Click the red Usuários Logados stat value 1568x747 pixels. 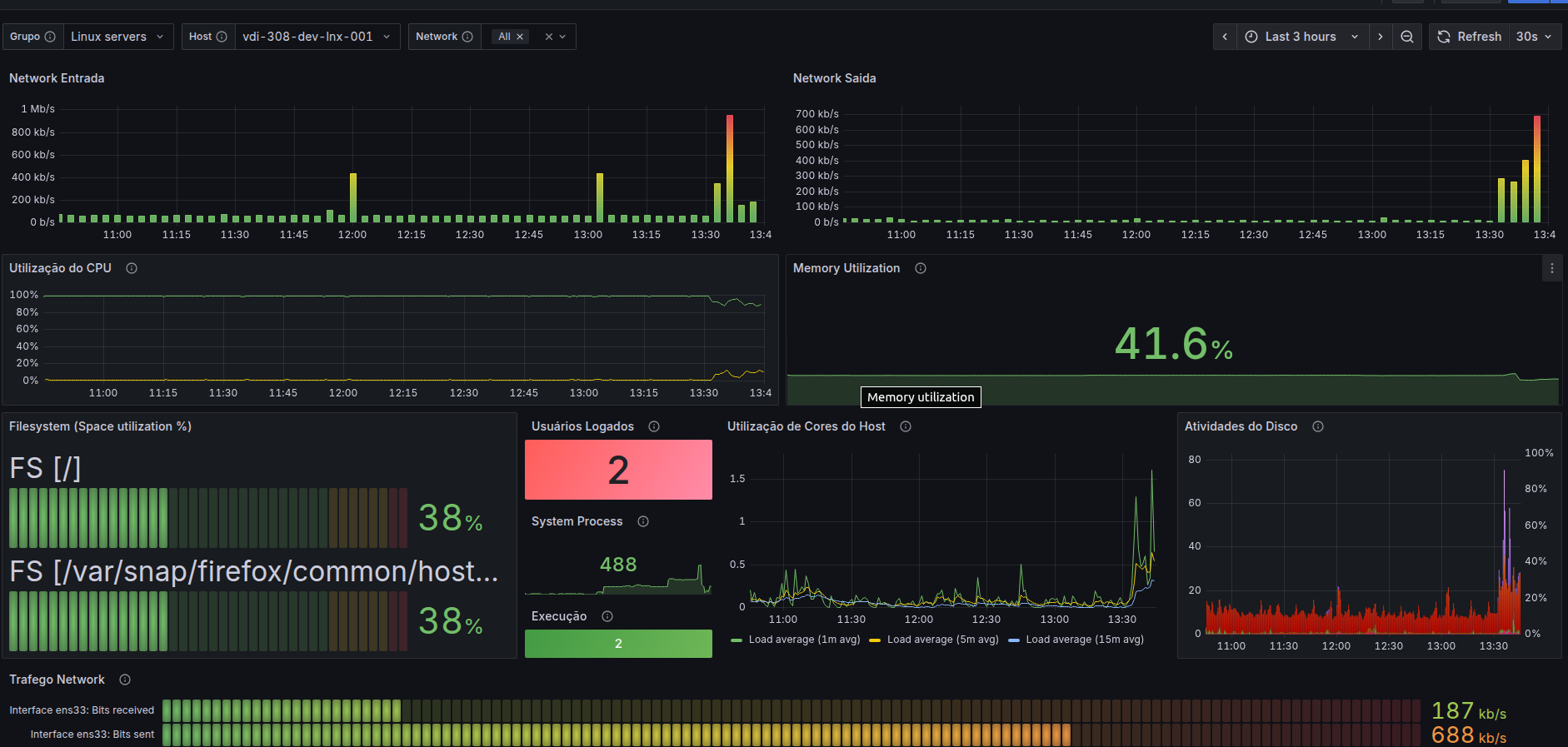tap(618, 470)
